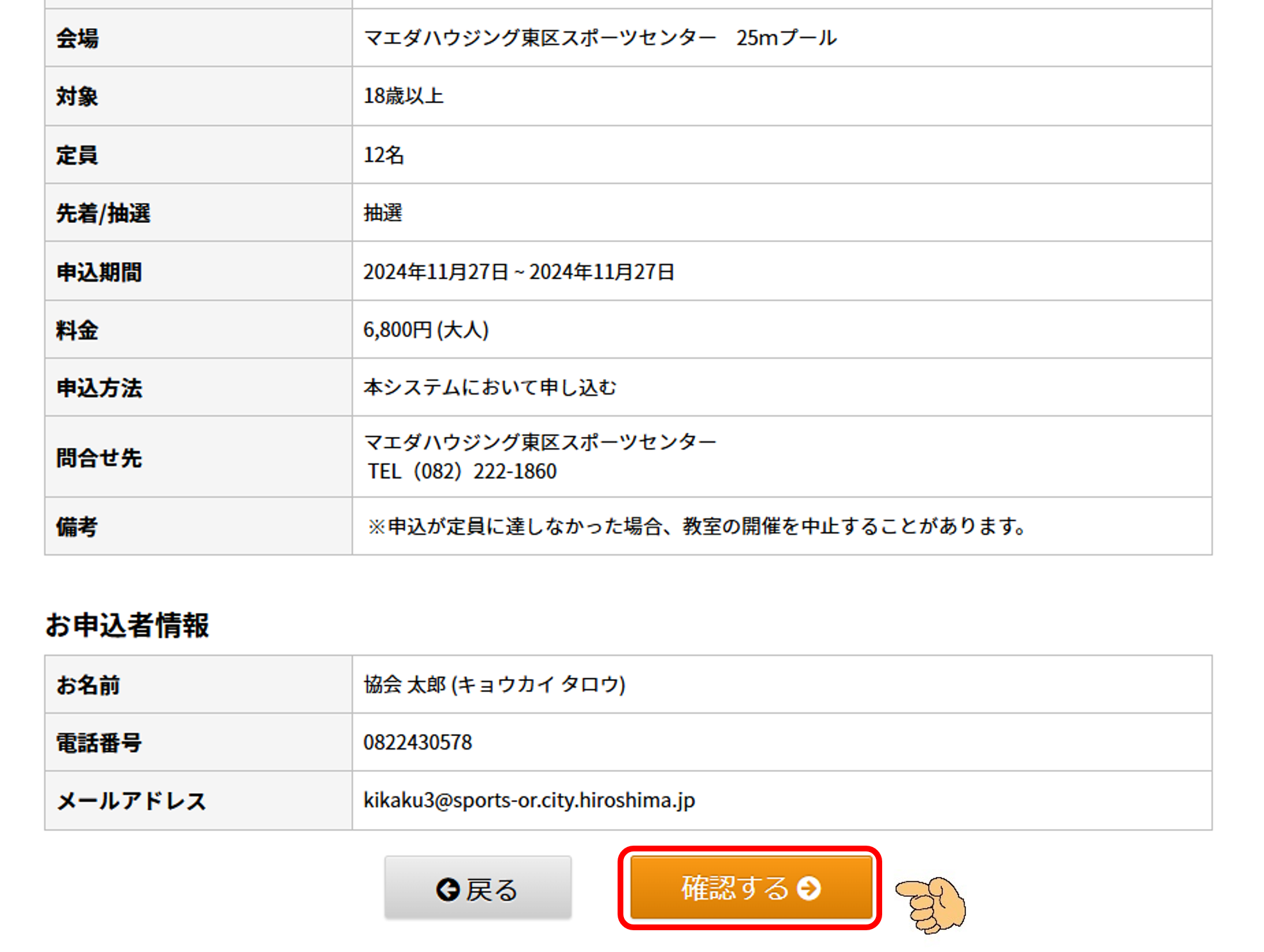
Task: Click the venue text マエダハウジング東区スポーツセンター 25mプール
Action: pos(600,38)
